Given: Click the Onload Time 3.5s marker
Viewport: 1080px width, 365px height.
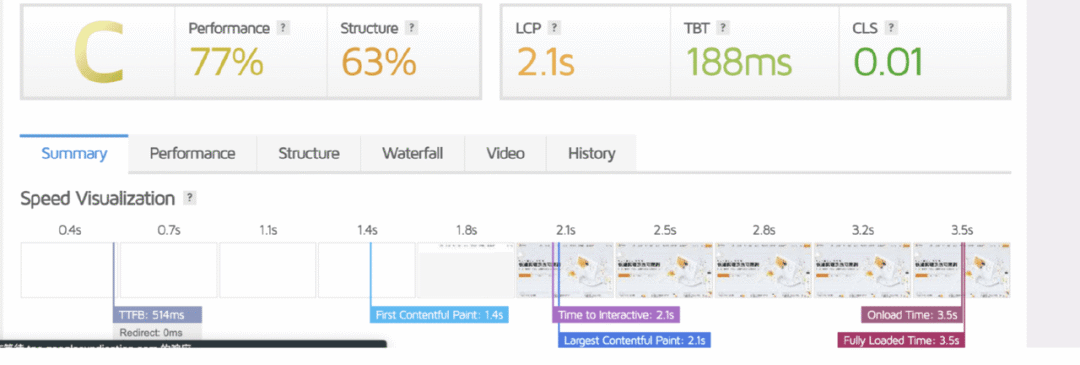Looking at the screenshot, I should pos(912,315).
